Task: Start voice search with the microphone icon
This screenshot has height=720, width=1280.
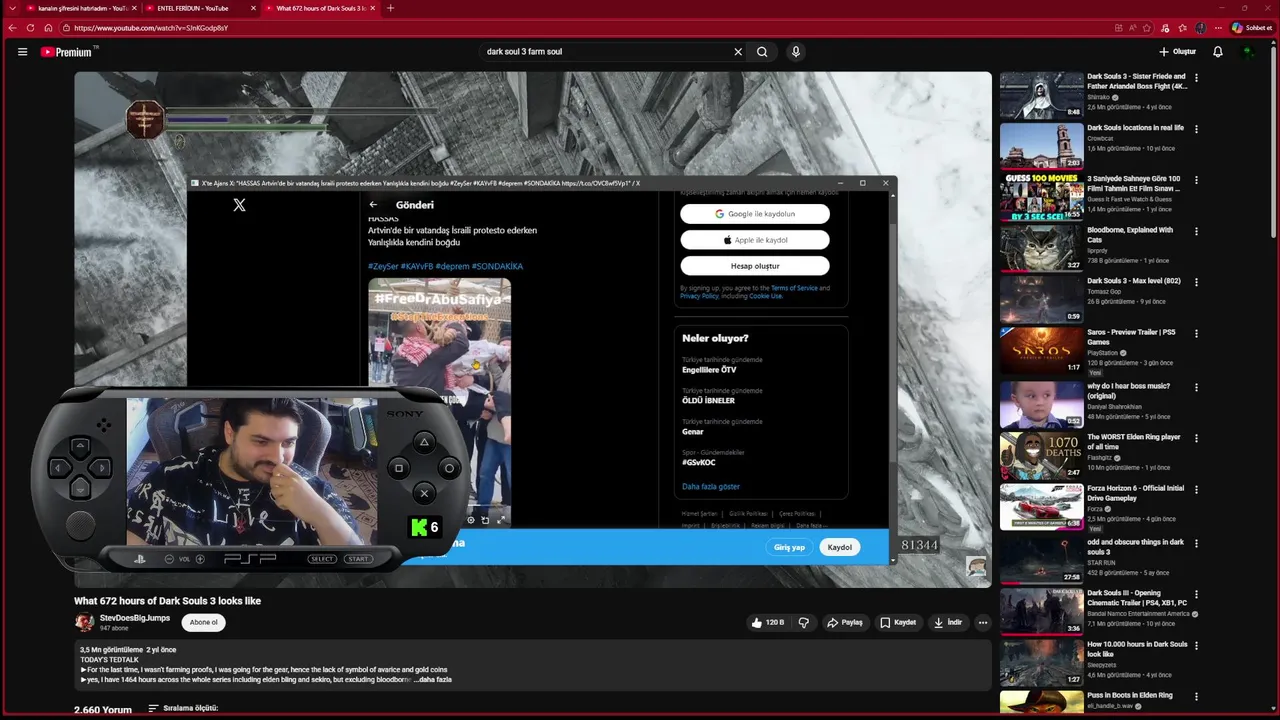Action: [796, 52]
